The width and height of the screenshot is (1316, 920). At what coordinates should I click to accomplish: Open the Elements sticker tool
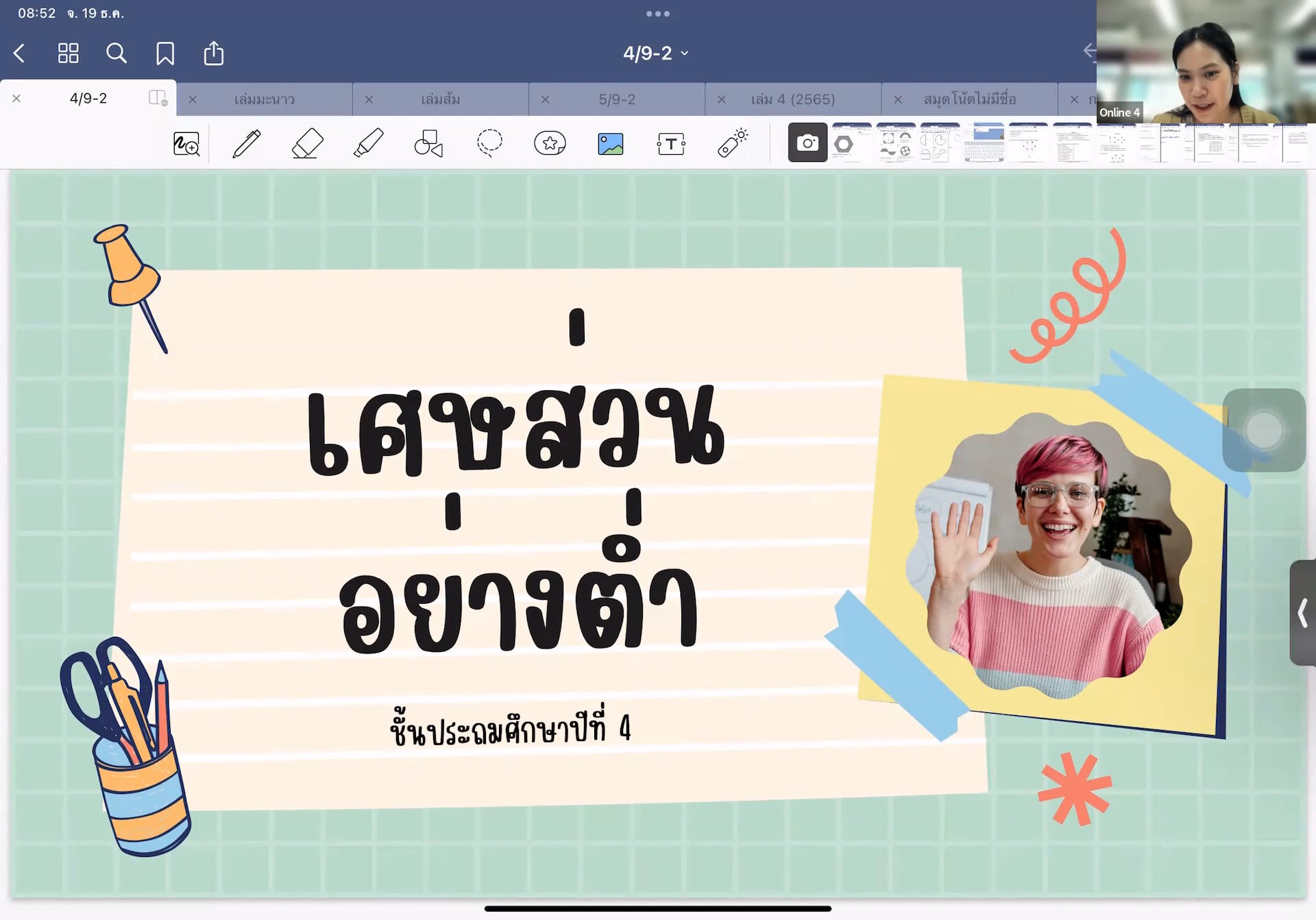click(x=550, y=144)
